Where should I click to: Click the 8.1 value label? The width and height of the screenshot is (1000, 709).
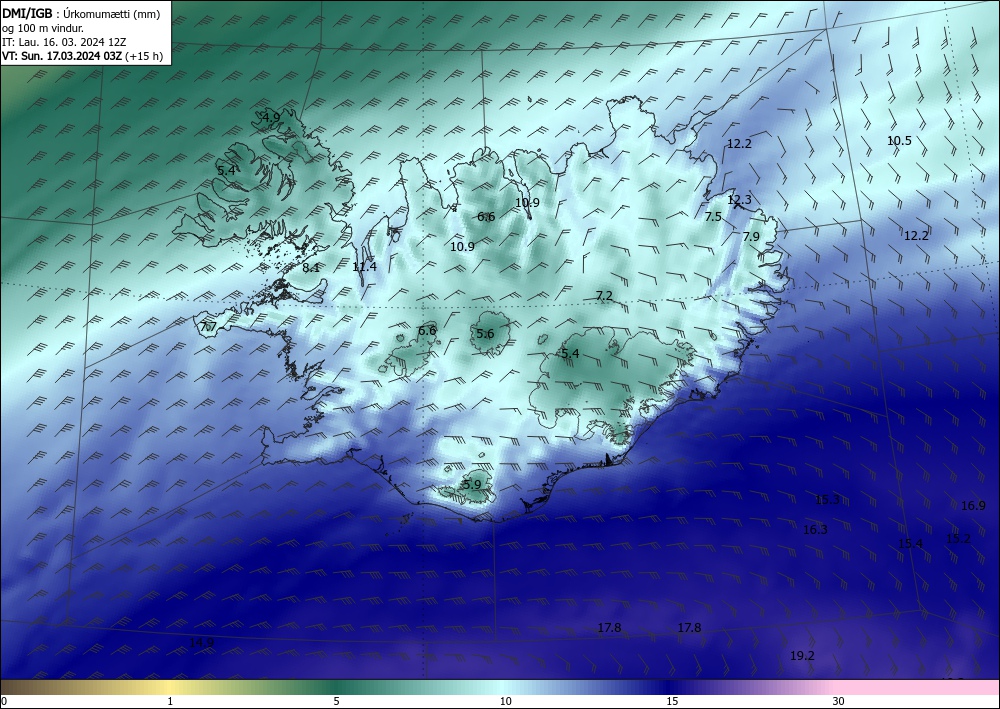(311, 268)
